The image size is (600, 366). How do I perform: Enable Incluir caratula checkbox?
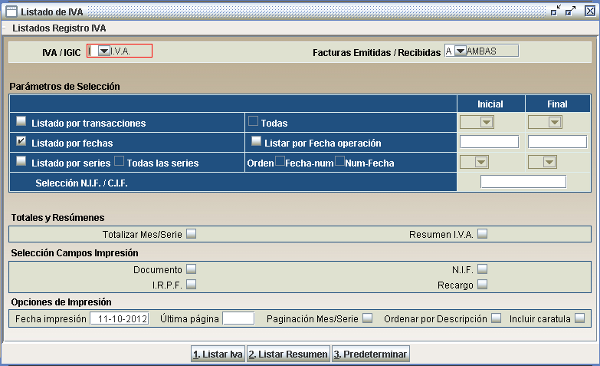pos(580,318)
